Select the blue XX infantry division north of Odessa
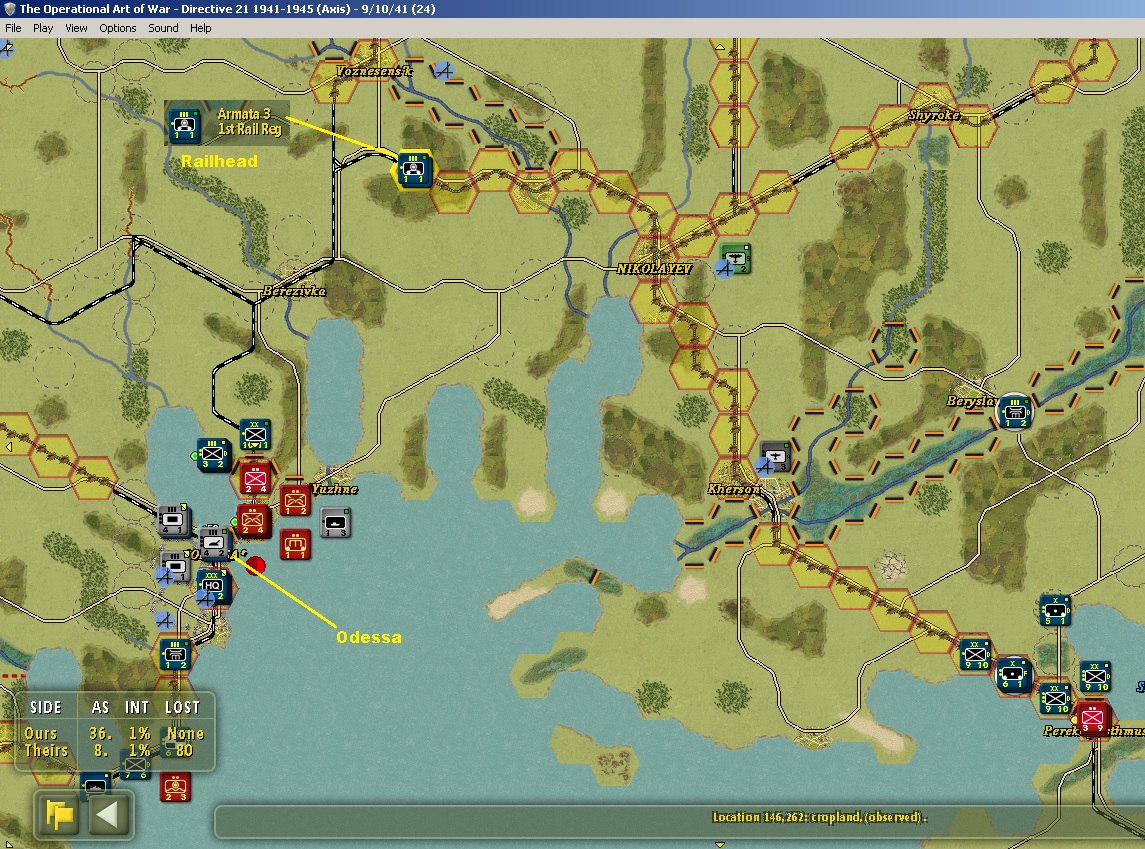Image resolution: width=1145 pixels, height=849 pixels. pyautogui.click(x=255, y=434)
